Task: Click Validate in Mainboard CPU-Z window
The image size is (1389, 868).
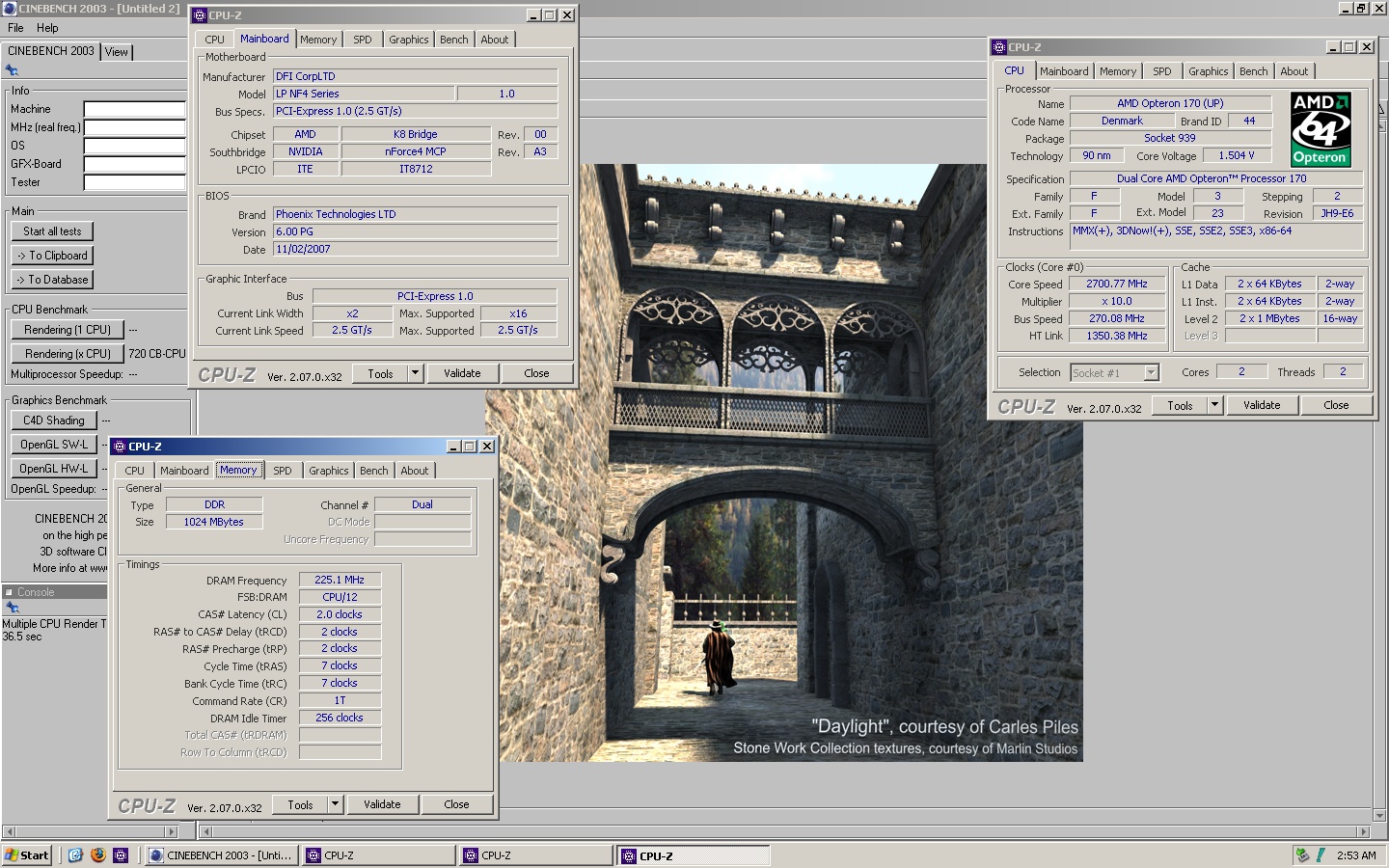Action: [x=462, y=373]
